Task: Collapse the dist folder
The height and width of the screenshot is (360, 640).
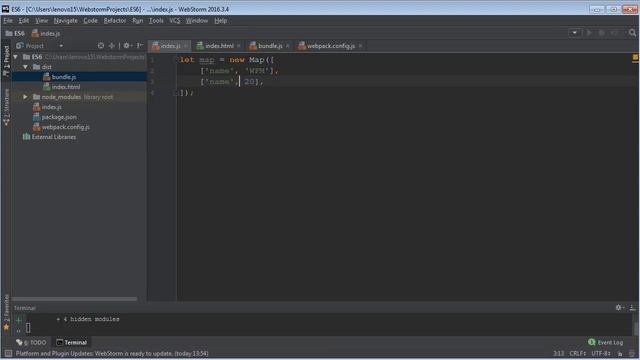Action: point(25,67)
